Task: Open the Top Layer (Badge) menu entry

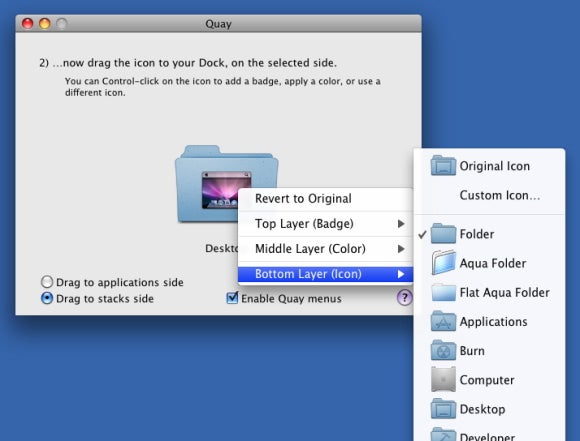Action: click(x=326, y=223)
